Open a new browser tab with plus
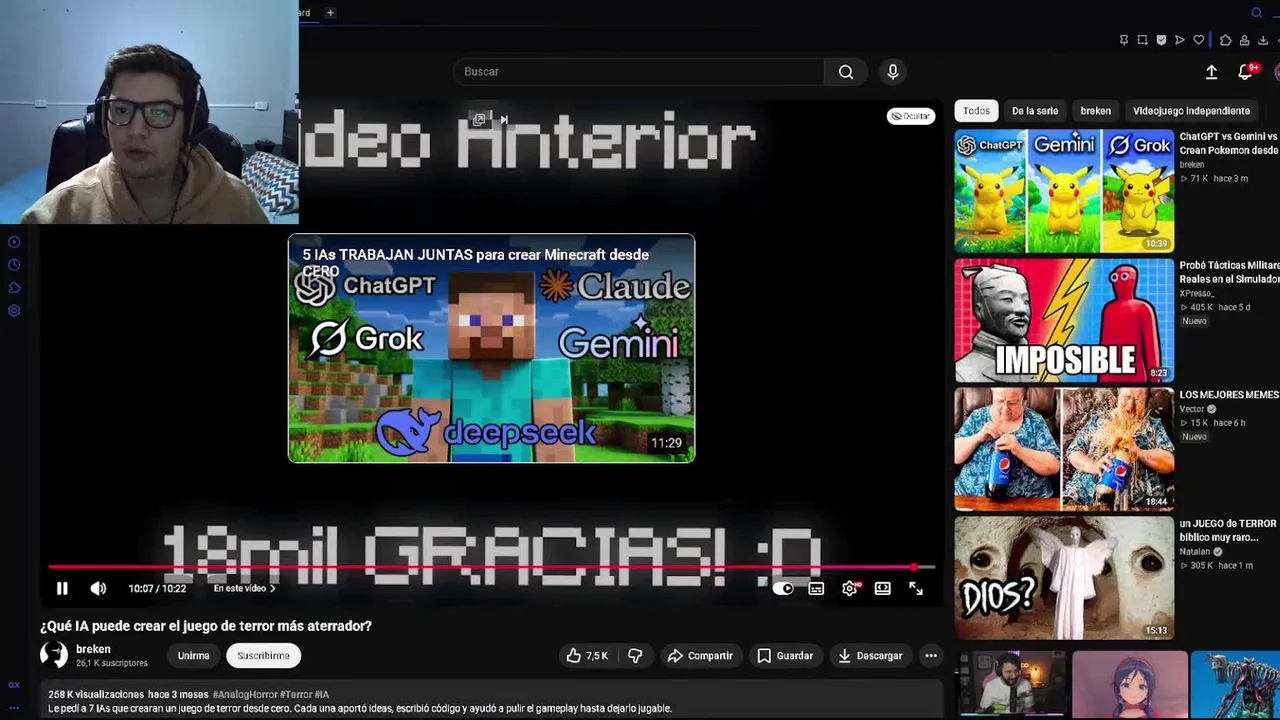The height and width of the screenshot is (720, 1280). (330, 13)
